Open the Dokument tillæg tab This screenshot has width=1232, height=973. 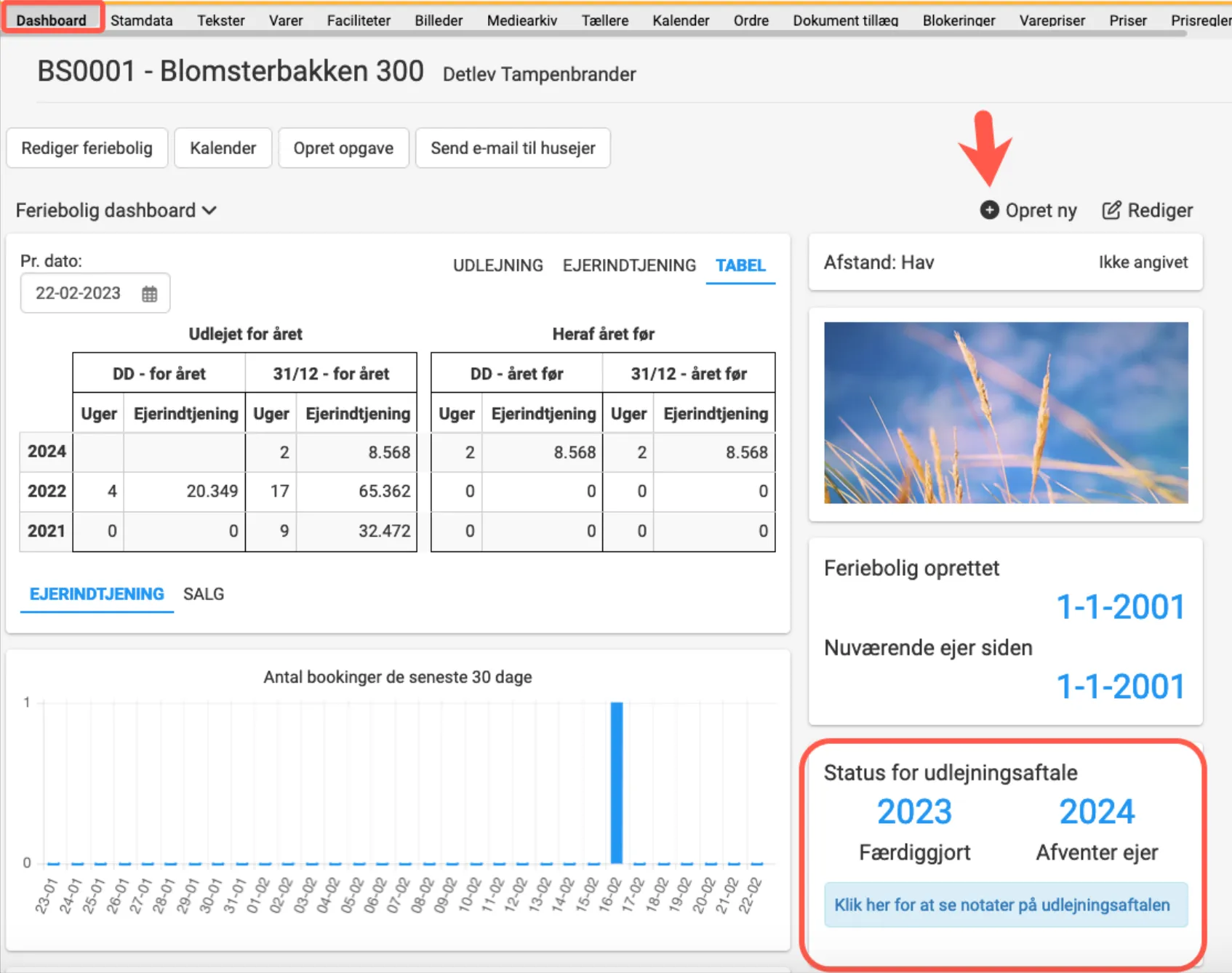pos(844,20)
